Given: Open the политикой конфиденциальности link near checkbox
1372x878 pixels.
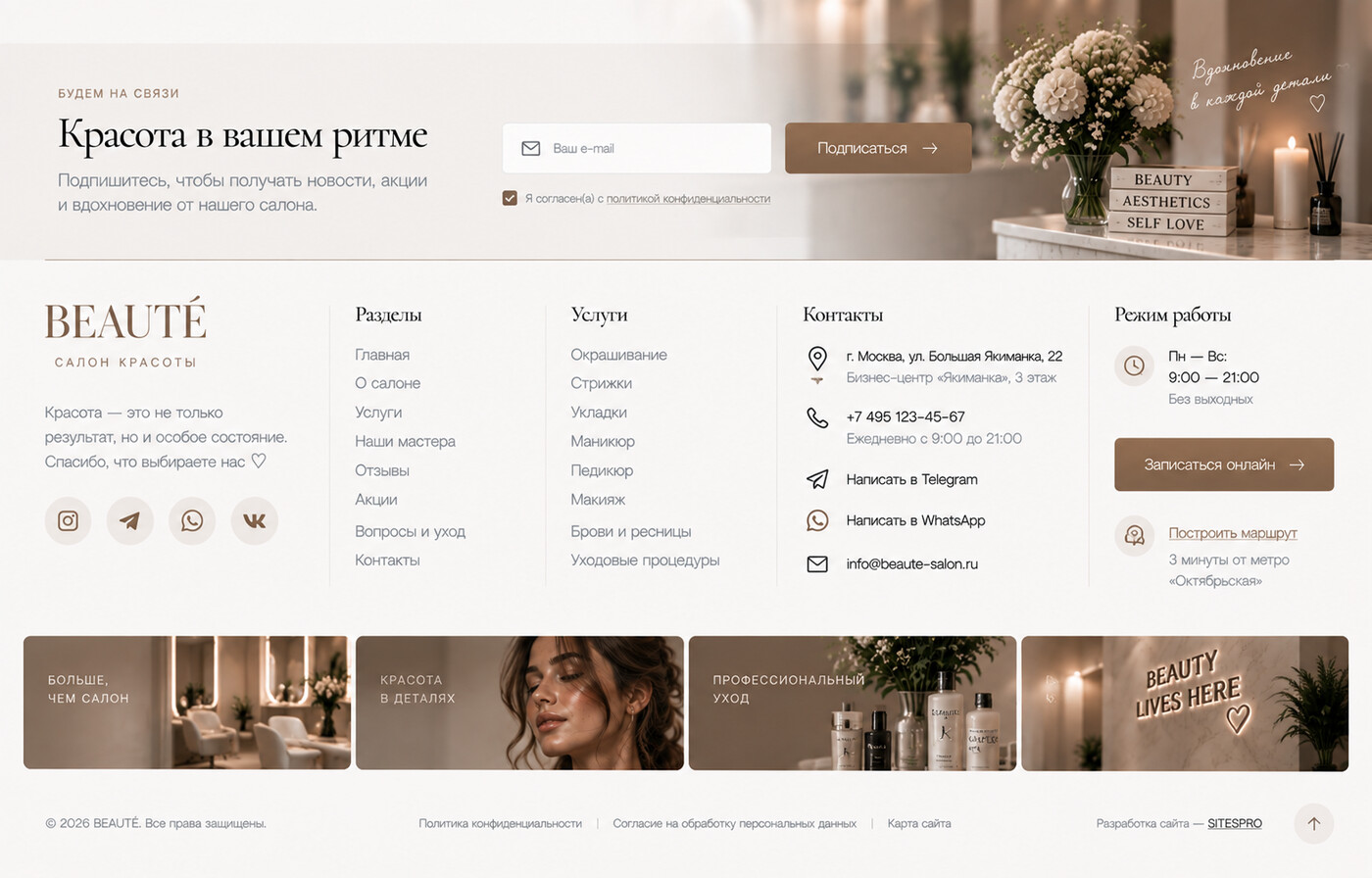Looking at the screenshot, I should click(x=688, y=199).
